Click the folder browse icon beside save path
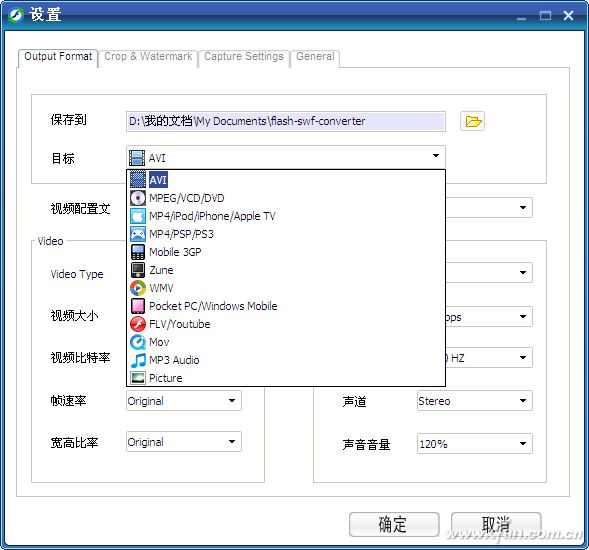 click(x=472, y=121)
